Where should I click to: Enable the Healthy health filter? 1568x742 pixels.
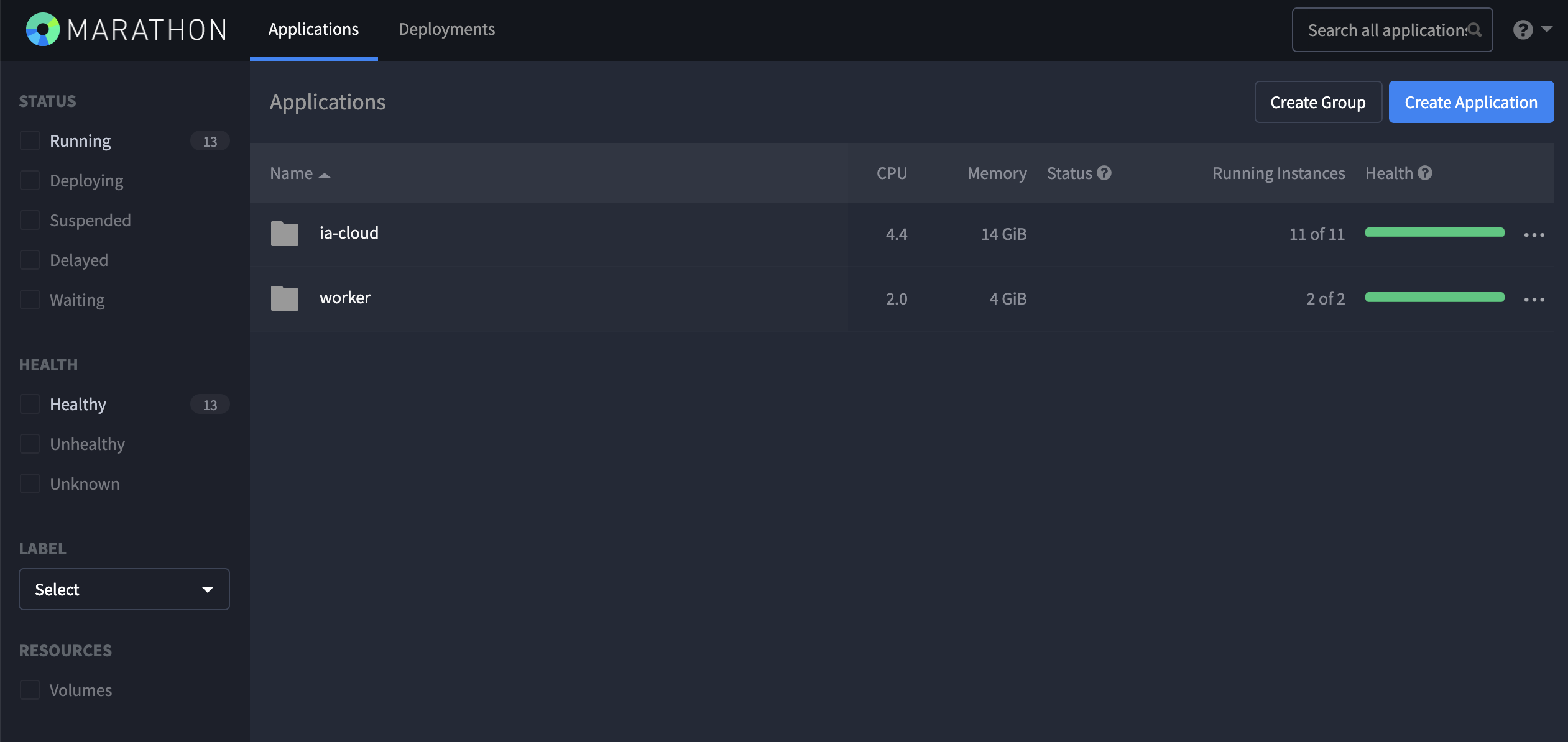(x=30, y=404)
